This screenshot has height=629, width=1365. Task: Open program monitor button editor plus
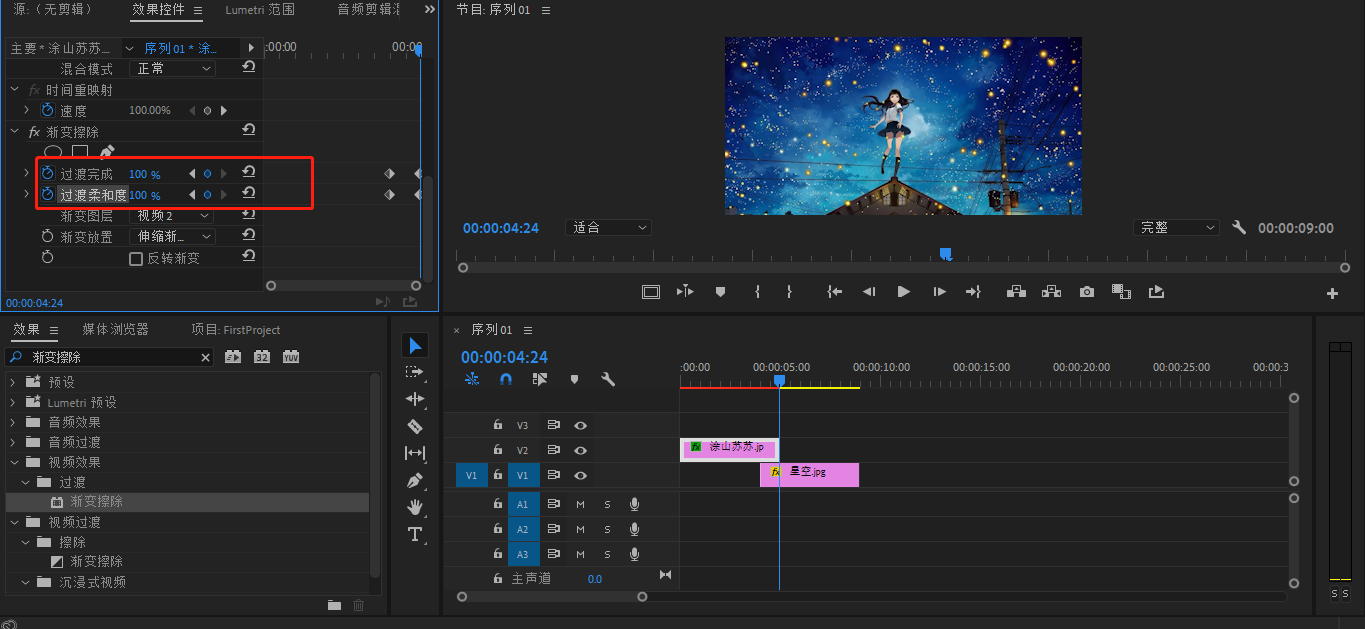[x=1332, y=293]
